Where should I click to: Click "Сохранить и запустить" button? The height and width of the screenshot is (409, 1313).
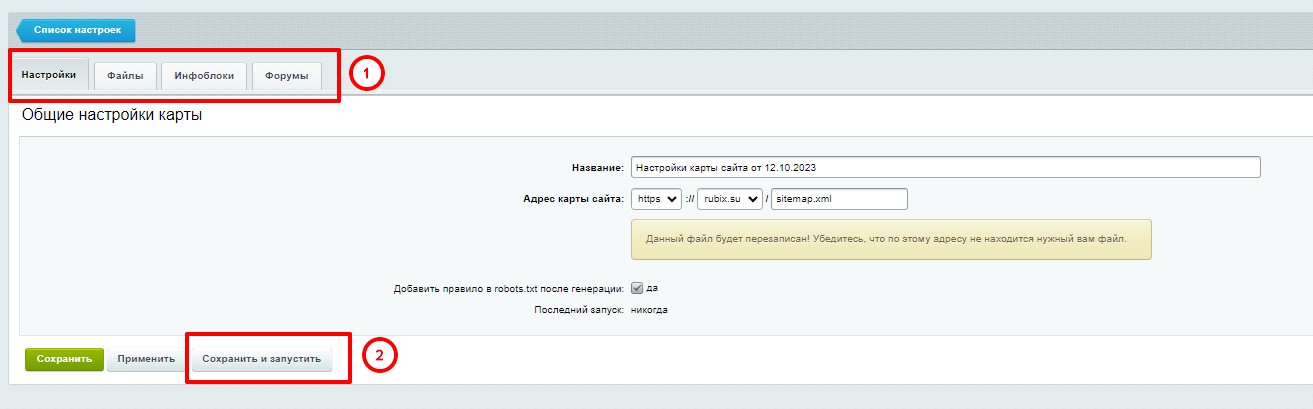(262, 359)
